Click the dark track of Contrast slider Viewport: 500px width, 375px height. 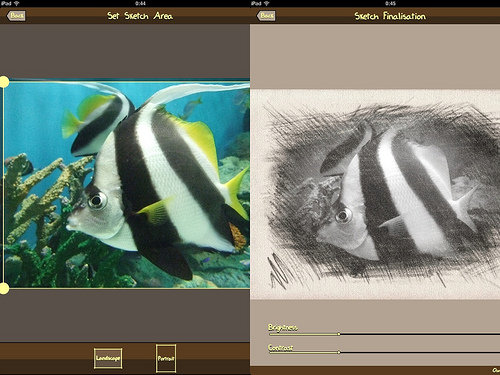[x=420, y=352]
